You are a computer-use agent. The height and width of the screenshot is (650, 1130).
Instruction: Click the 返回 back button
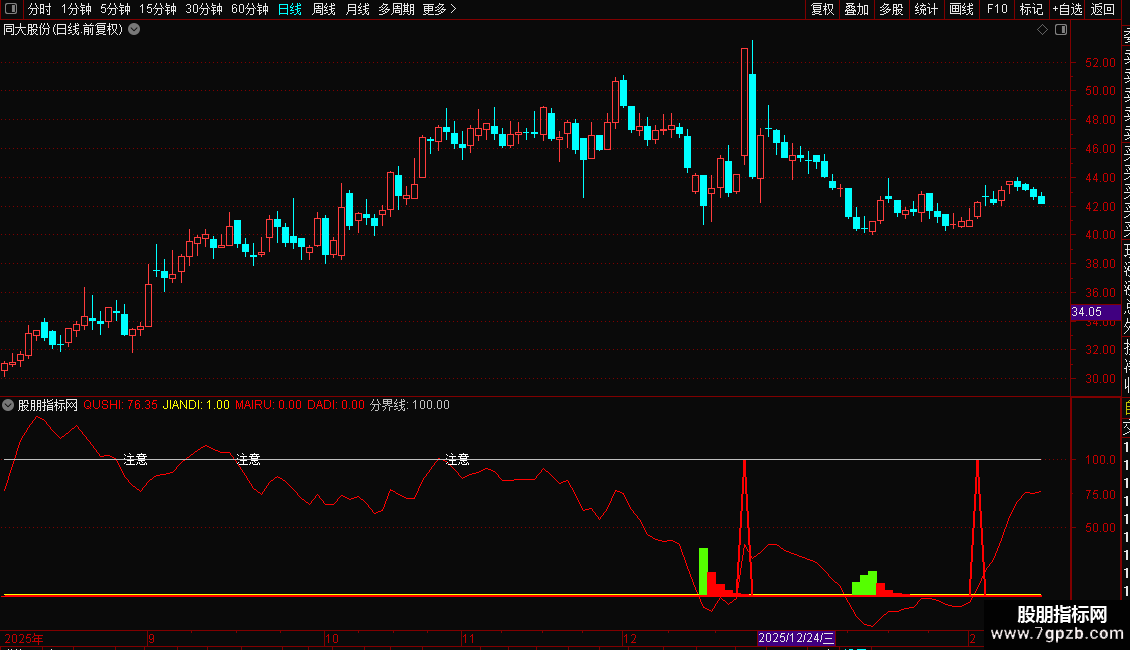coord(1103,9)
